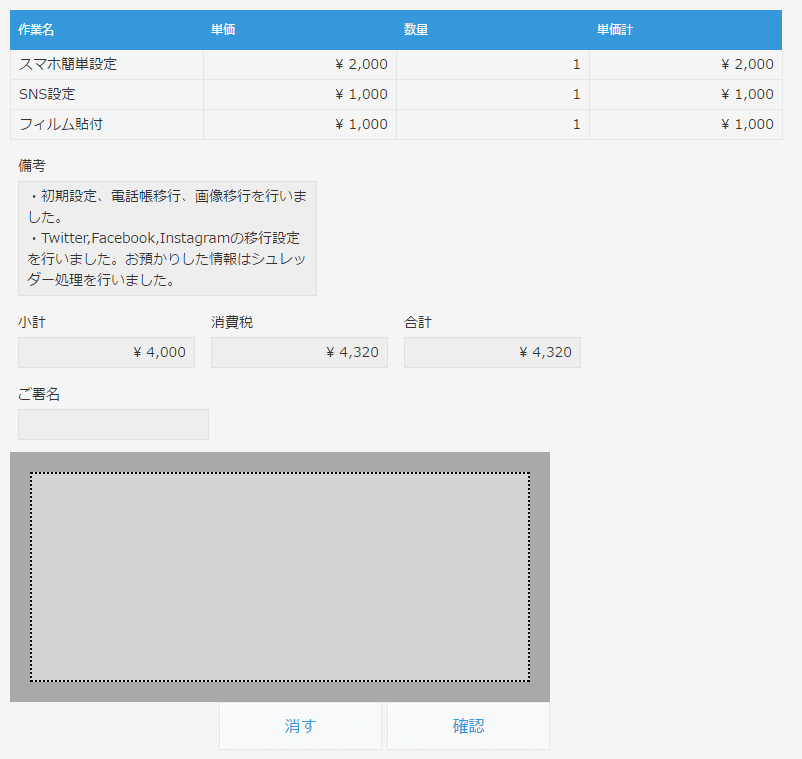Screen dimensions: 802x759
Task: Select the 数量 cell in SNS設定 row
Action: pos(493,94)
